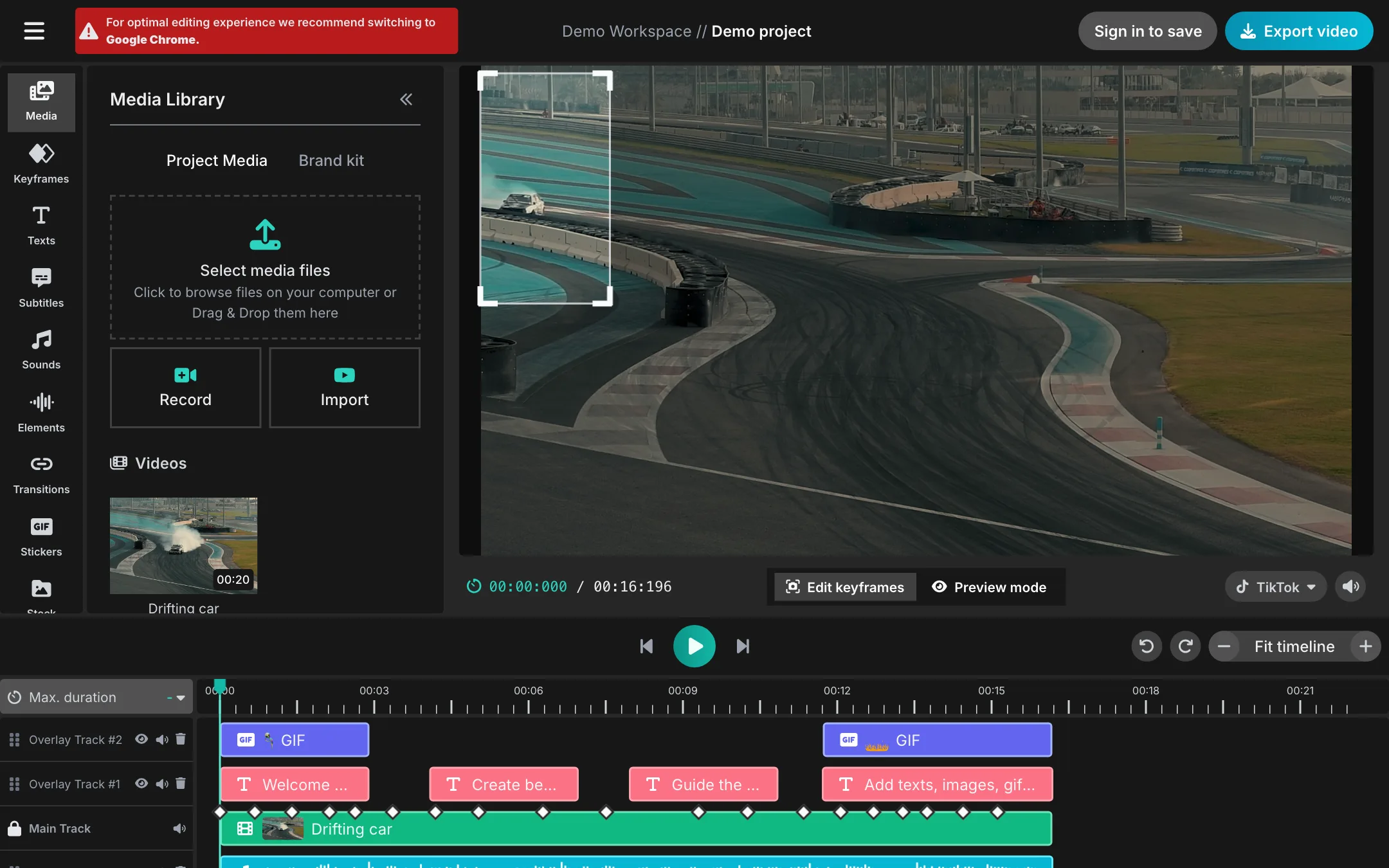Image resolution: width=1389 pixels, height=868 pixels.
Task: Delete Overlay Track #1 with trash icon
Action: tap(181, 784)
